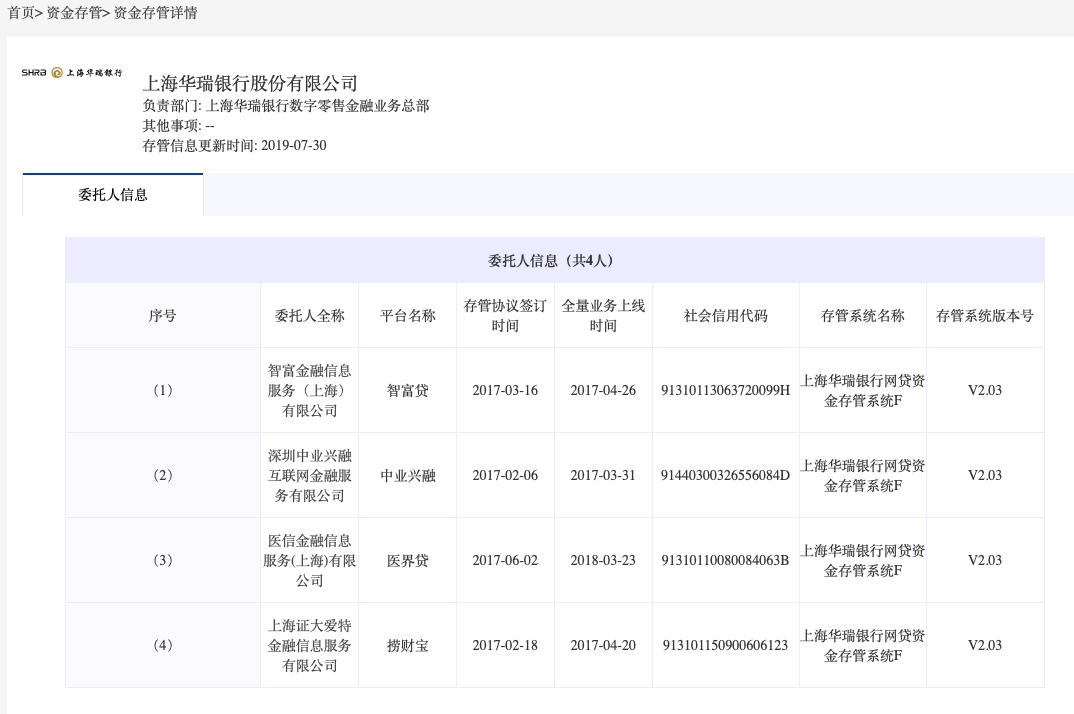Click the 其他事项 line
This screenshot has width=1074, height=714.
click(178, 125)
